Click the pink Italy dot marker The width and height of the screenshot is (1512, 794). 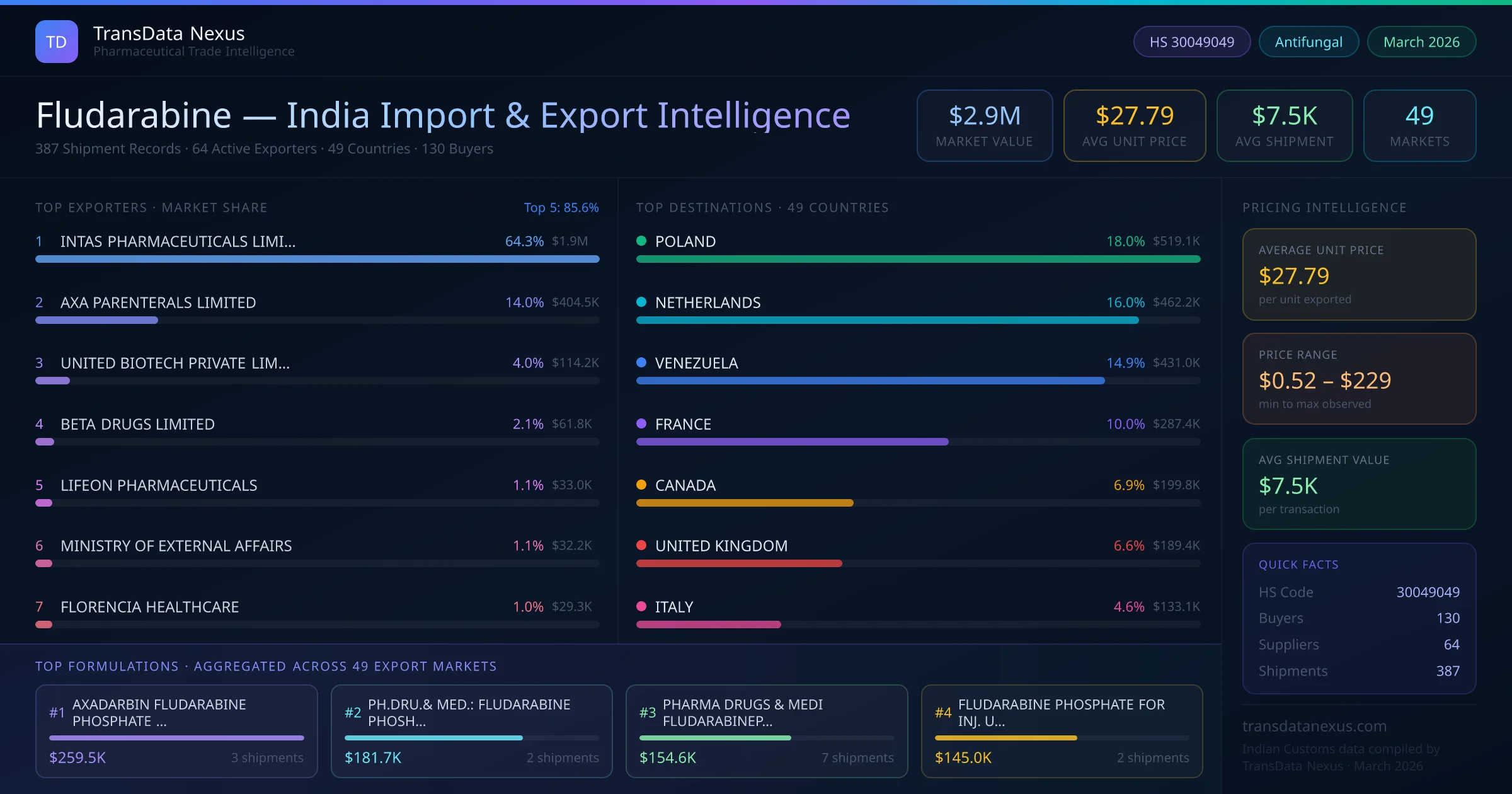point(641,606)
